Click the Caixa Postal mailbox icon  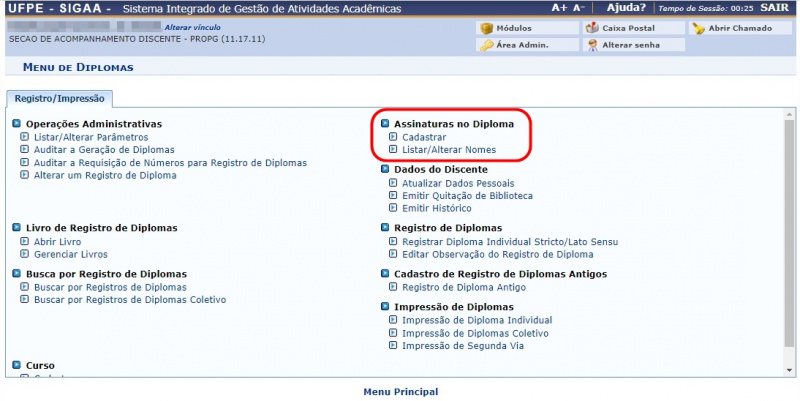[592, 28]
